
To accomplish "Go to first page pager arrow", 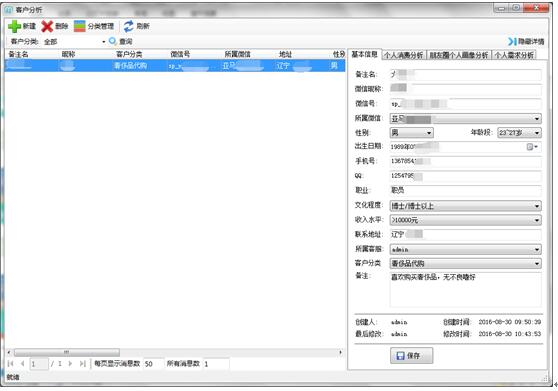I will pos(10,364).
